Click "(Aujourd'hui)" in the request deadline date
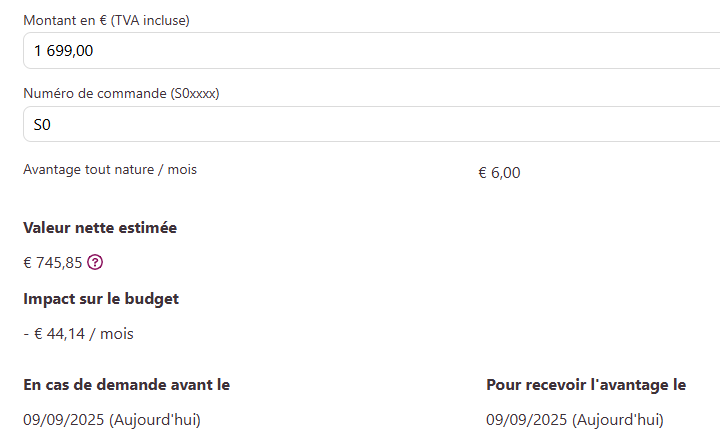The width and height of the screenshot is (720, 446). click(x=162, y=420)
